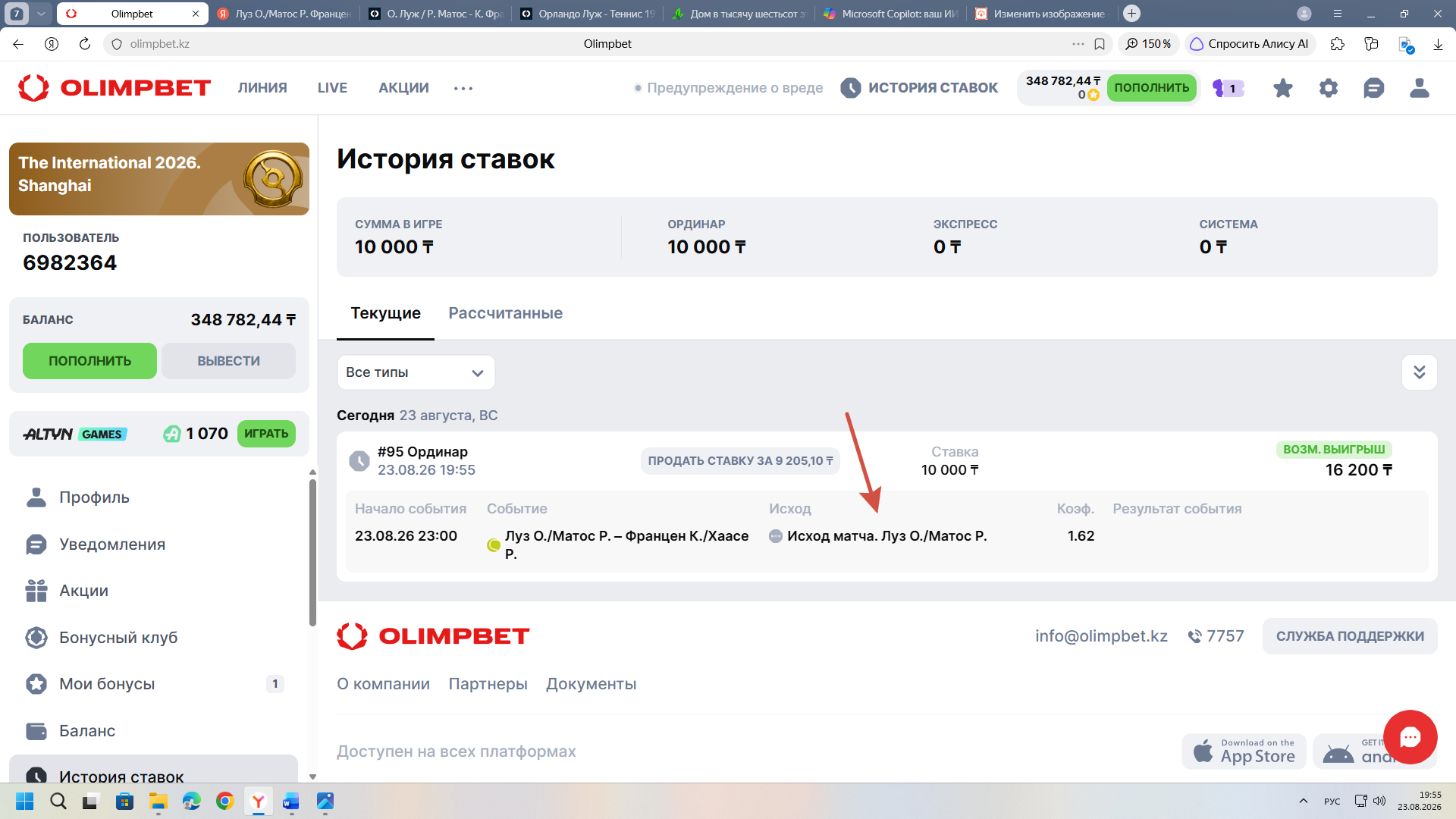The height and width of the screenshot is (819, 1456).
Task: Open messages chat icon in header
Action: (x=1373, y=88)
